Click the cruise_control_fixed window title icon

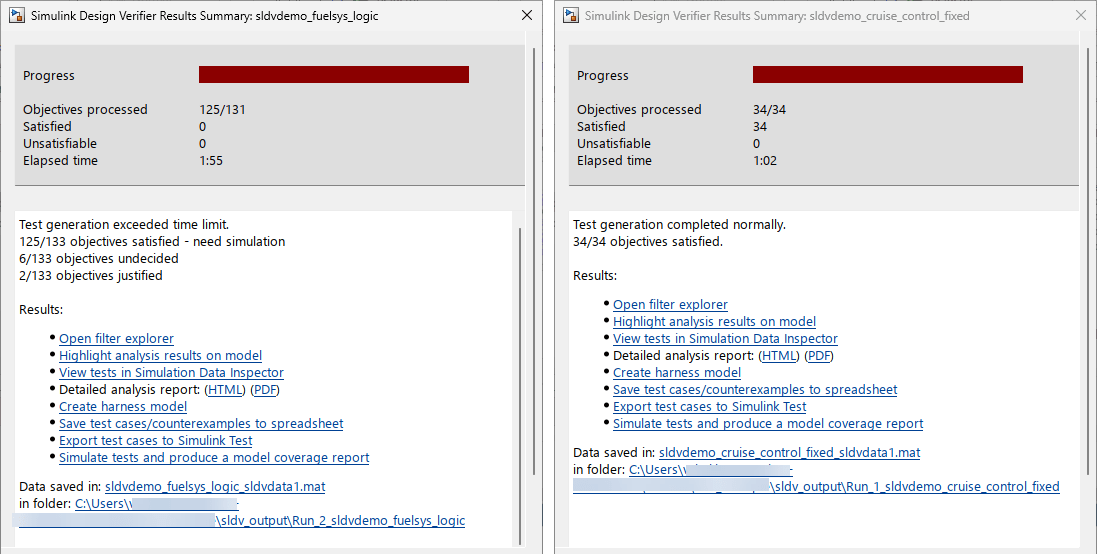point(571,16)
